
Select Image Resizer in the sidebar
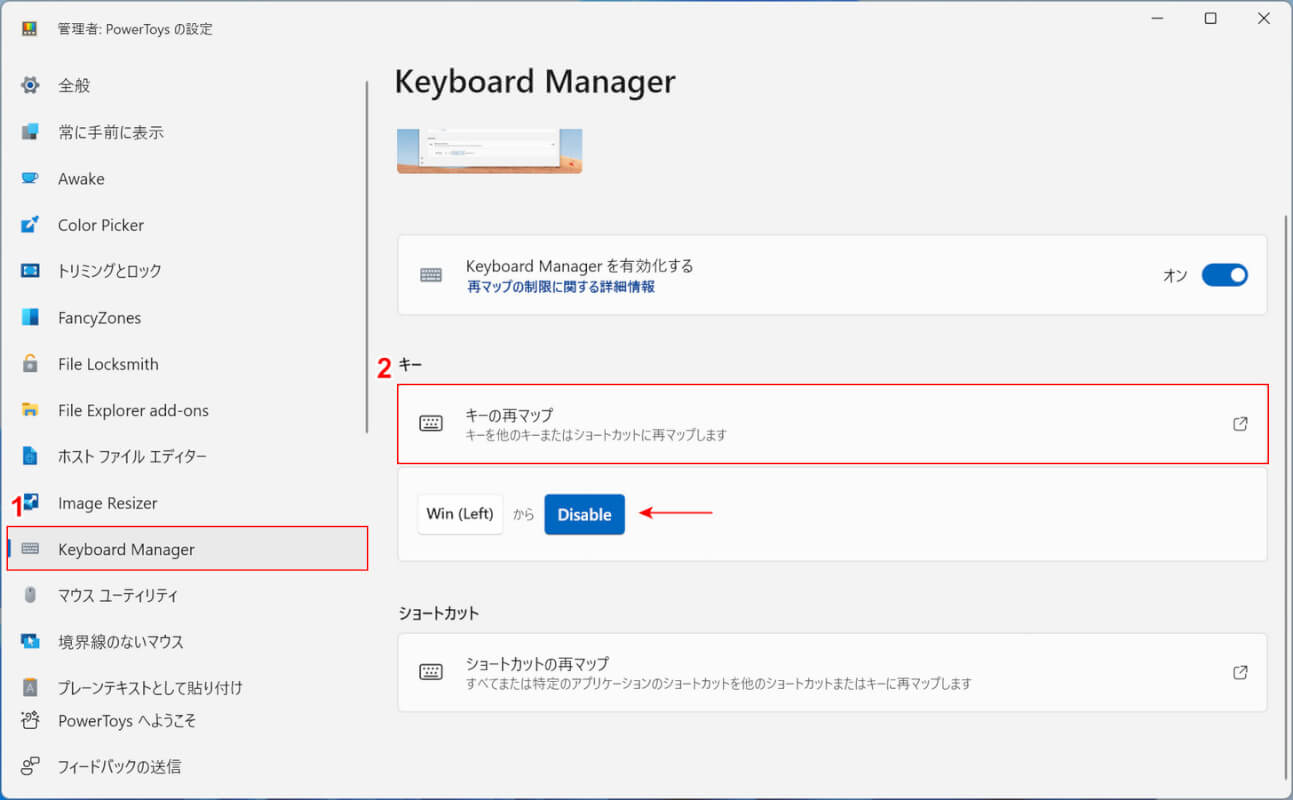point(187,502)
